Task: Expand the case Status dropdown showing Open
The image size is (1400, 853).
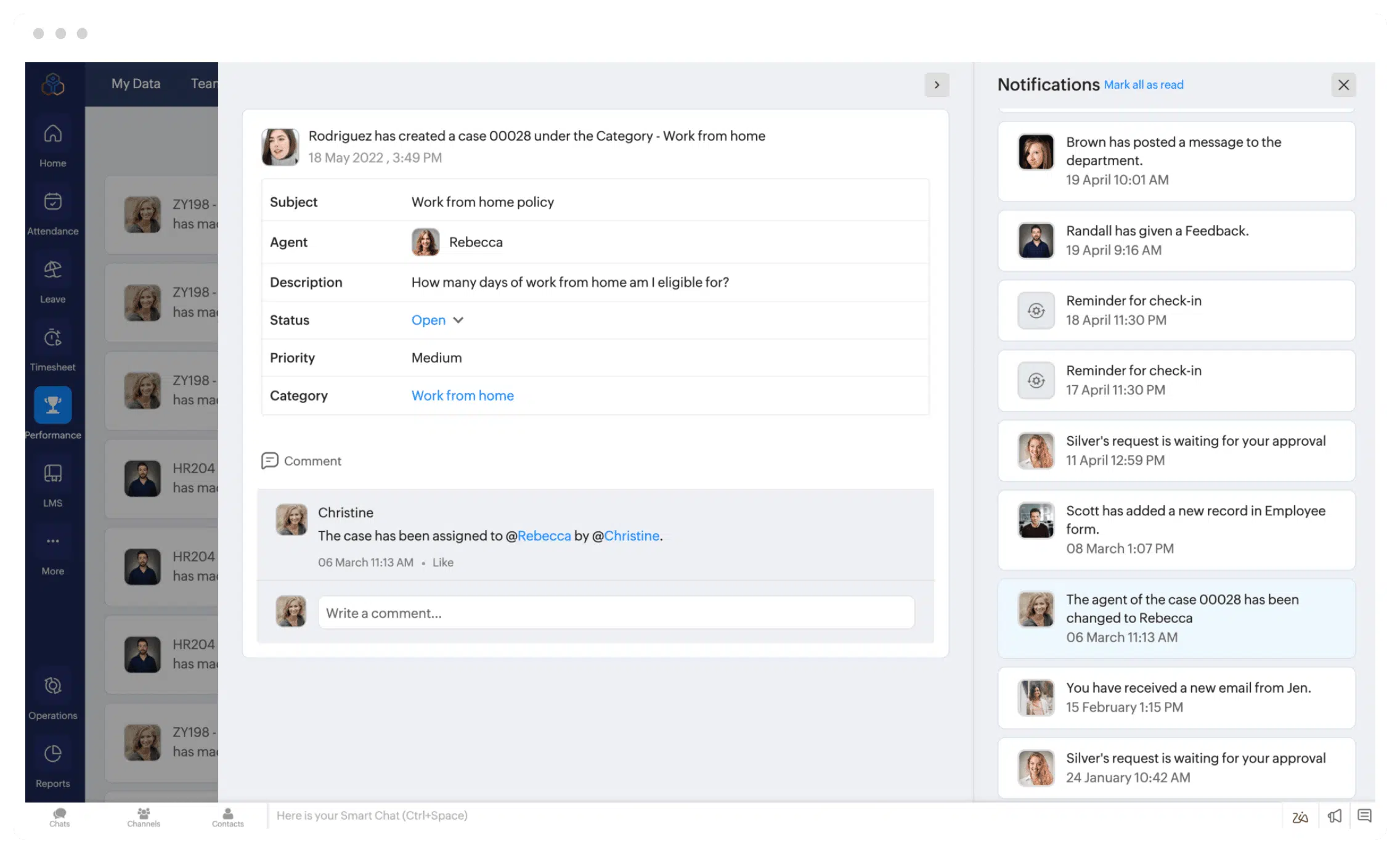Action: point(436,320)
